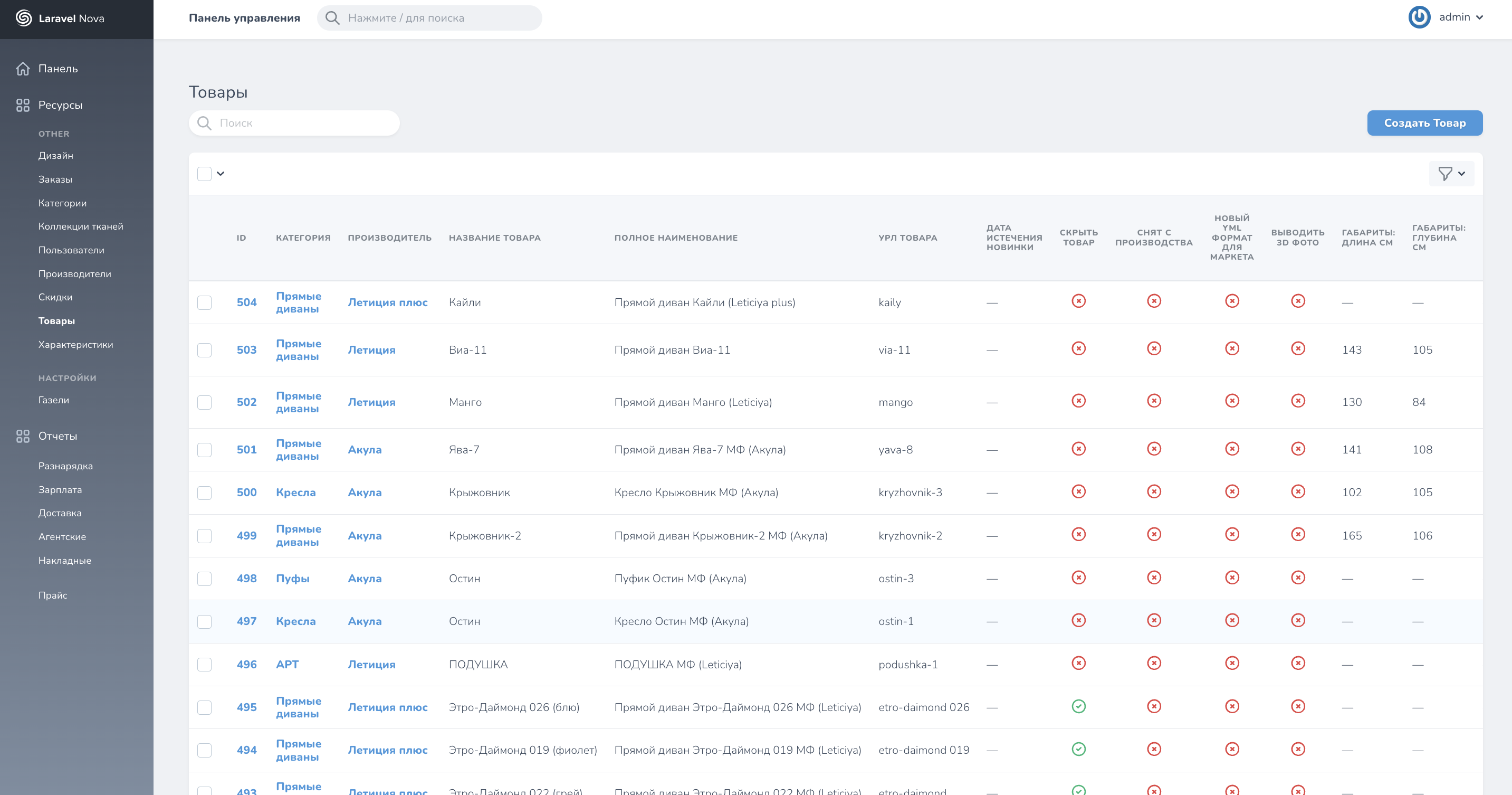
Task: Click YML формат status icon in row 503
Action: [1232, 349]
